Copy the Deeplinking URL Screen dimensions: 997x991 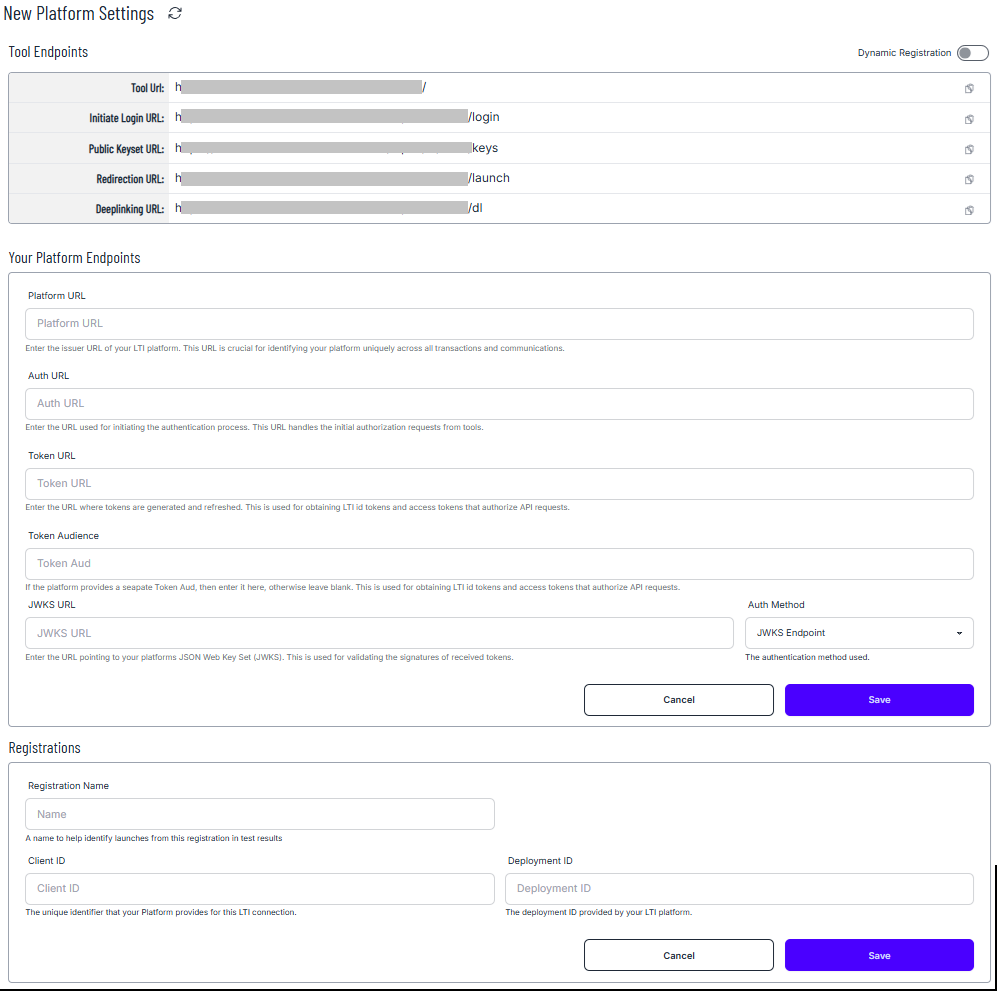point(968,210)
